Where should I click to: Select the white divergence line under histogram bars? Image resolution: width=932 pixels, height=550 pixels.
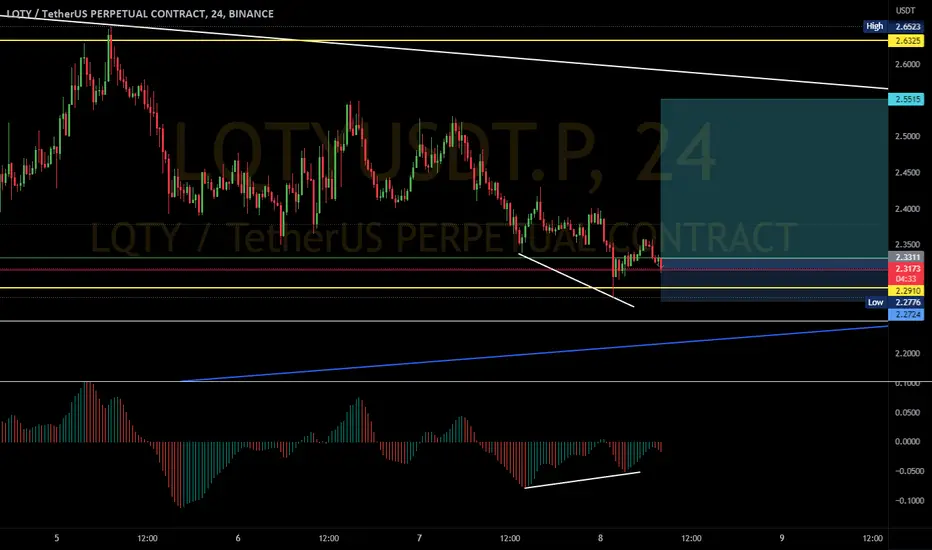tap(582, 480)
